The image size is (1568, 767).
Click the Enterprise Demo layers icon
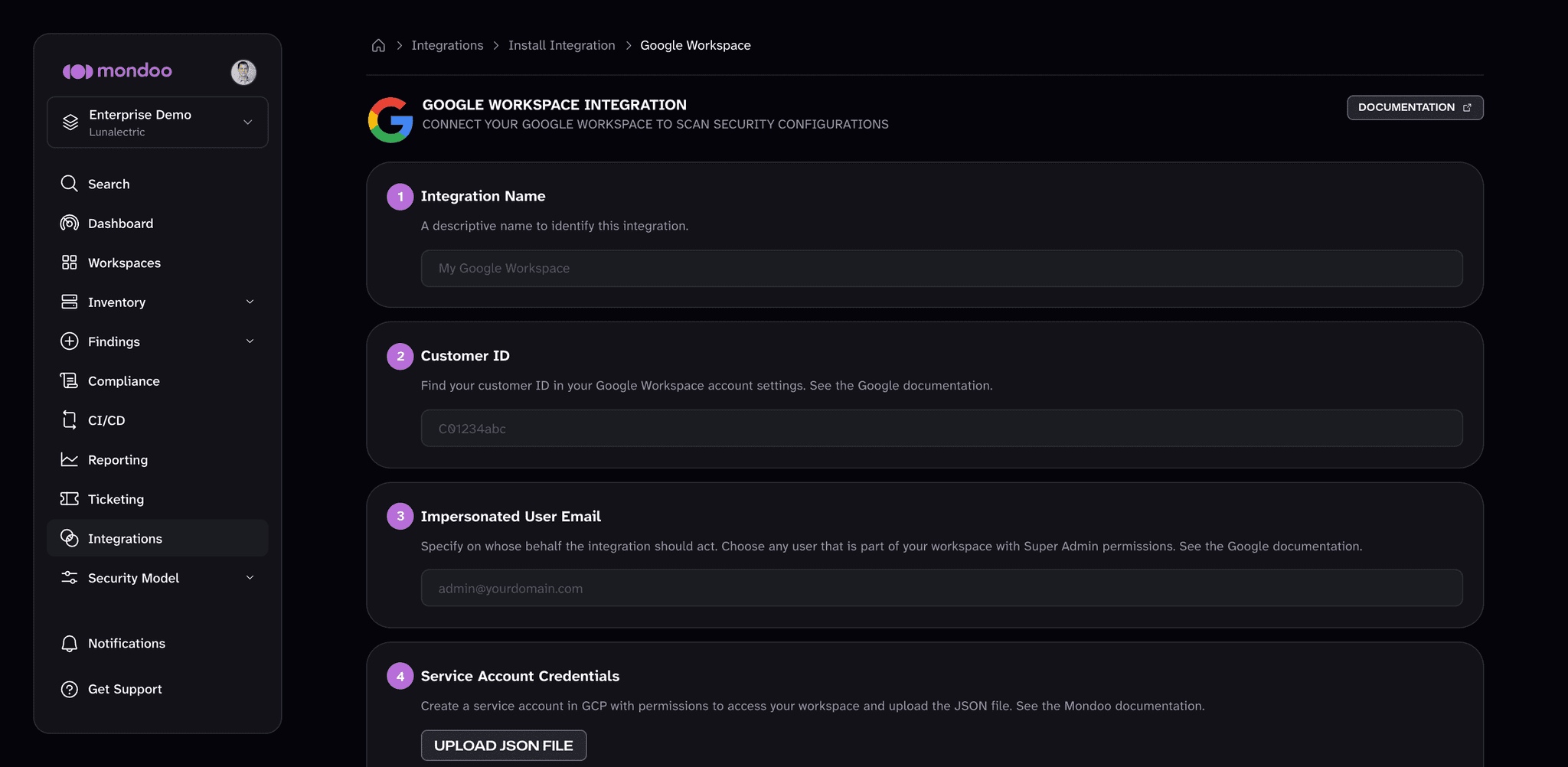click(x=70, y=122)
